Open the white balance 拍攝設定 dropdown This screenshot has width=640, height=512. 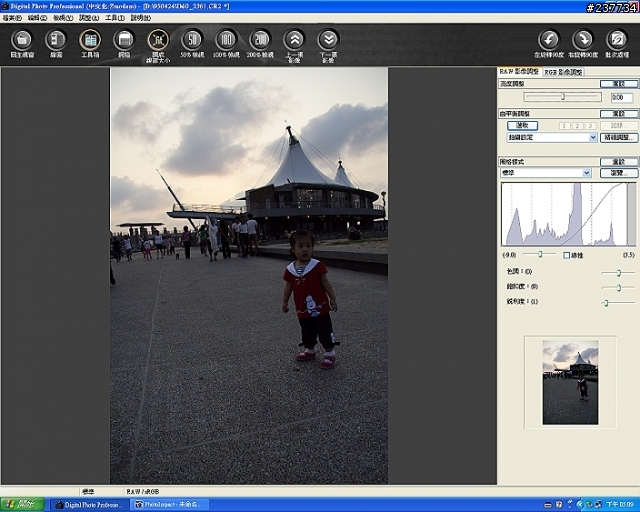tap(552, 138)
